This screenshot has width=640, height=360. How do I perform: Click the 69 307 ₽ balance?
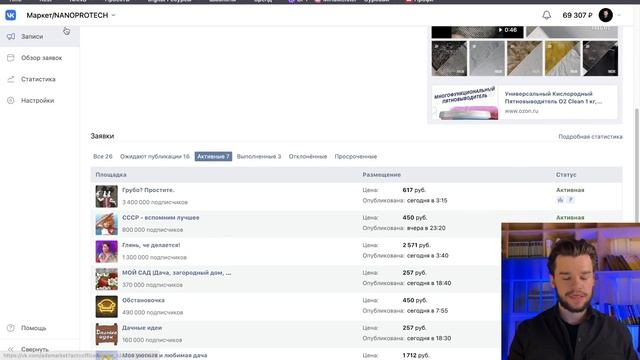[577, 15]
